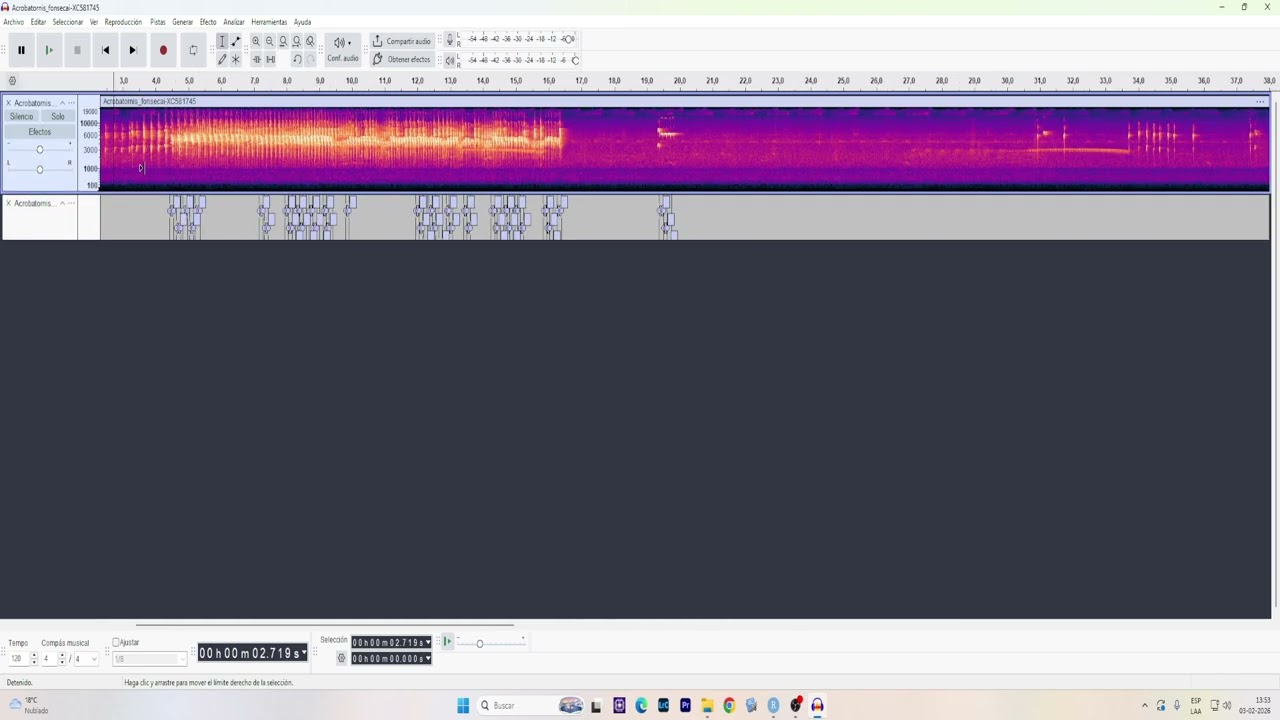Click the recording meter microphone icon

point(450,40)
